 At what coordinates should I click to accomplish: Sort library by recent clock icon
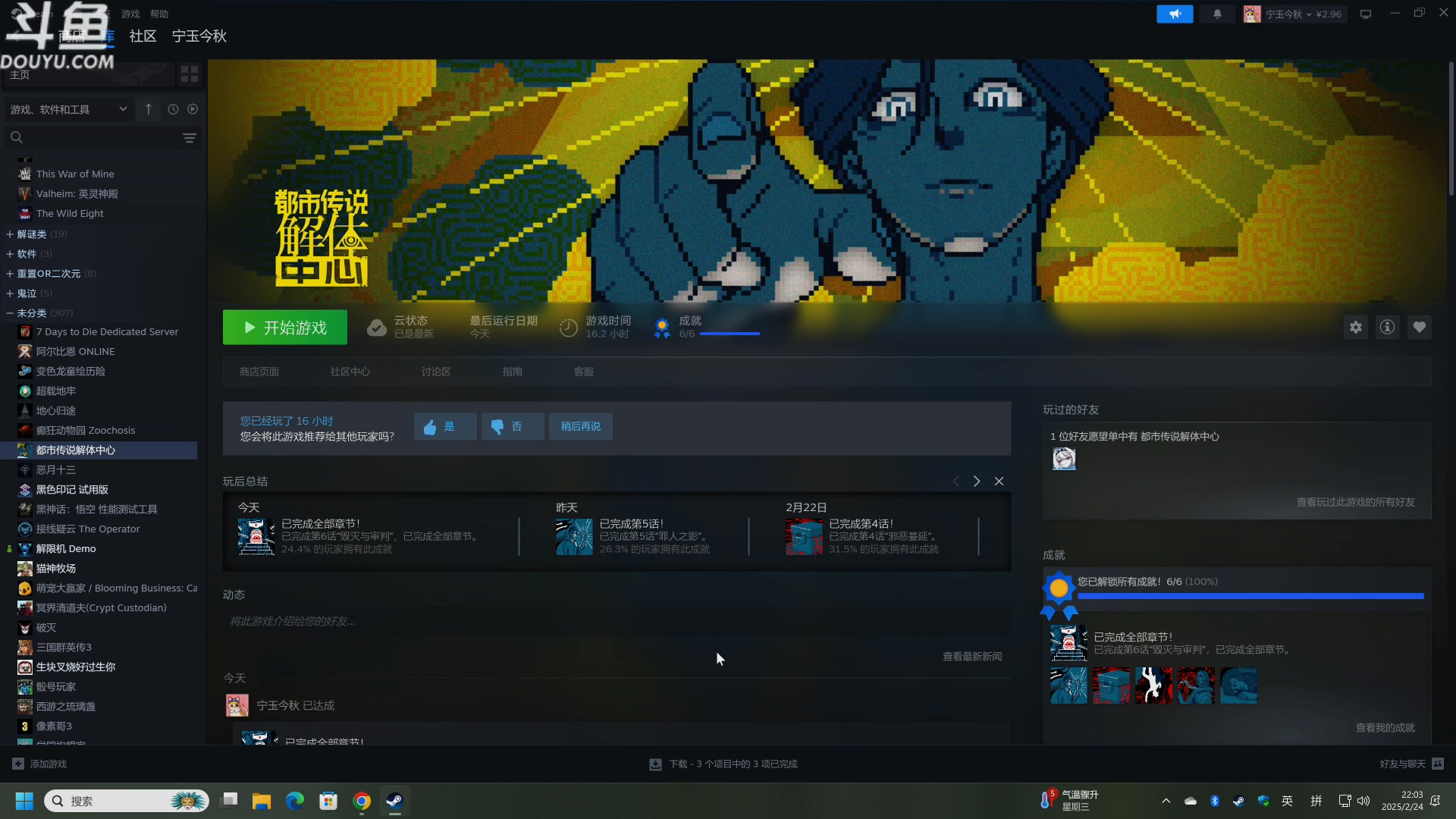click(173, 109)
